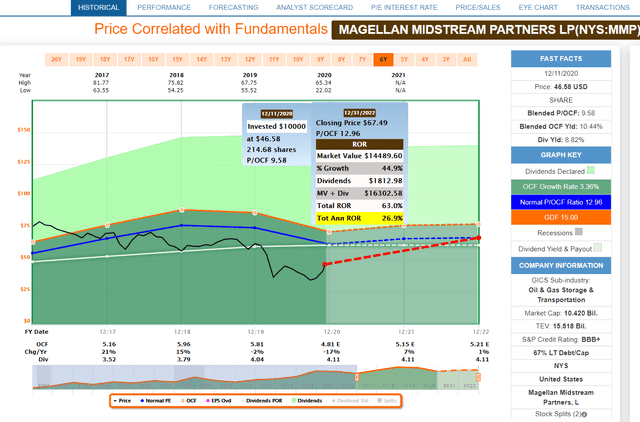This screenshot has width=640, height=422.
Task: Toggle the Price line in legend
Action: pos(122,401)
